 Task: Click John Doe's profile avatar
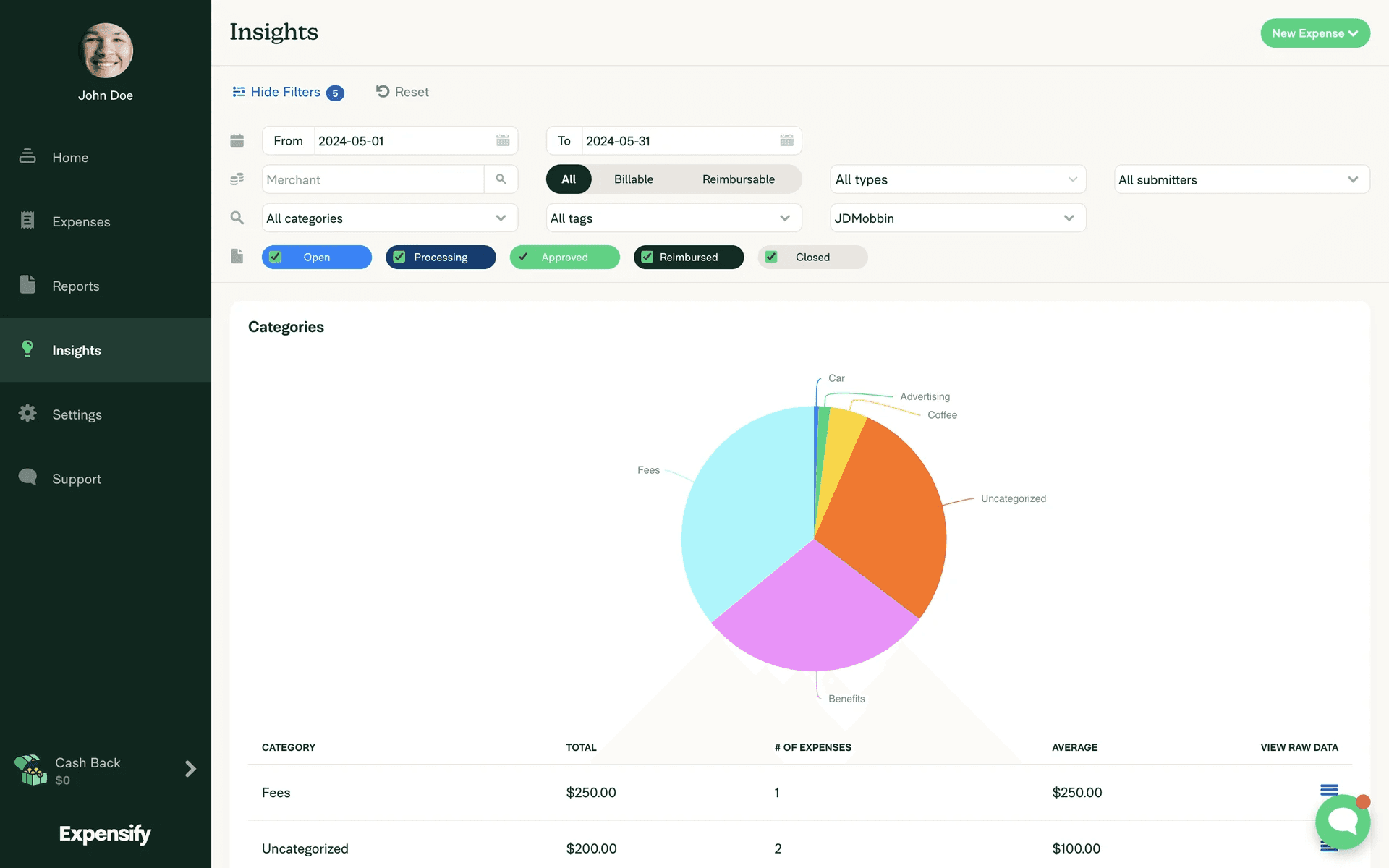tap(106, 51)
